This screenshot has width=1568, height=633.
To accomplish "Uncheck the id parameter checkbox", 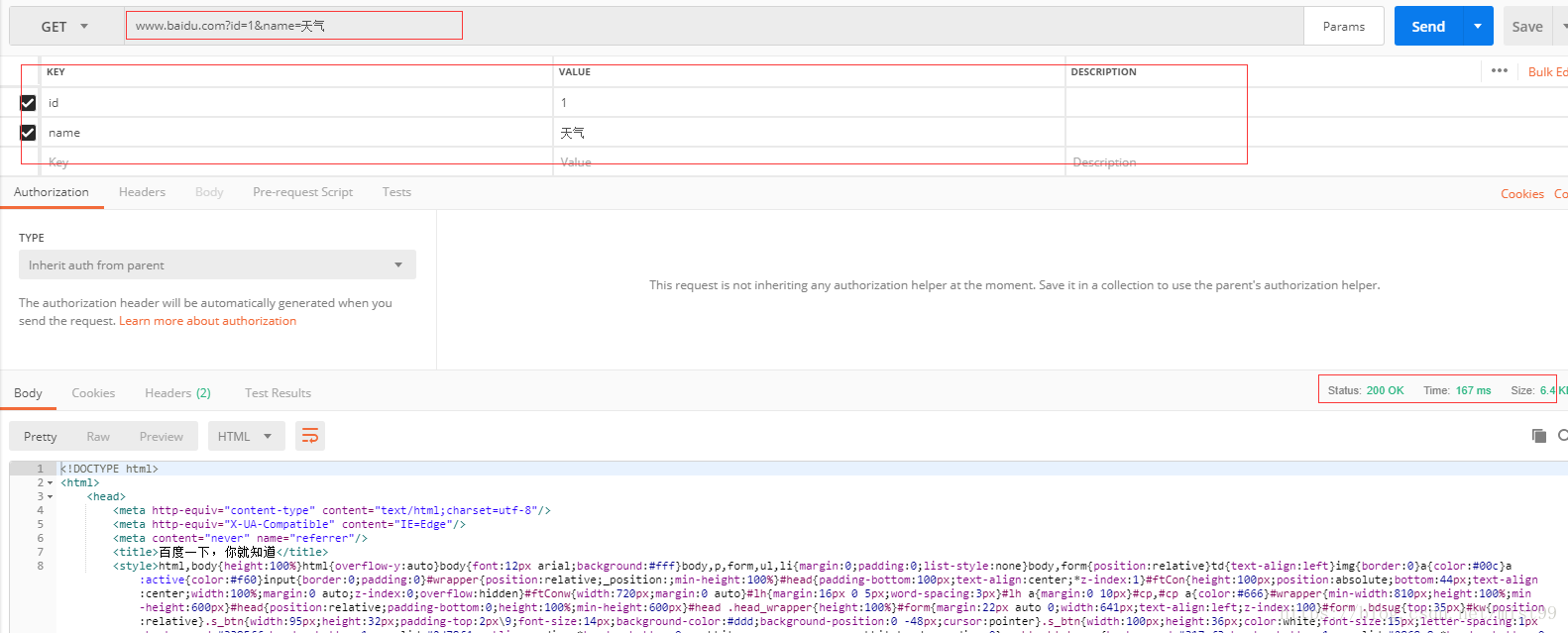I will (x=28, y=103).
